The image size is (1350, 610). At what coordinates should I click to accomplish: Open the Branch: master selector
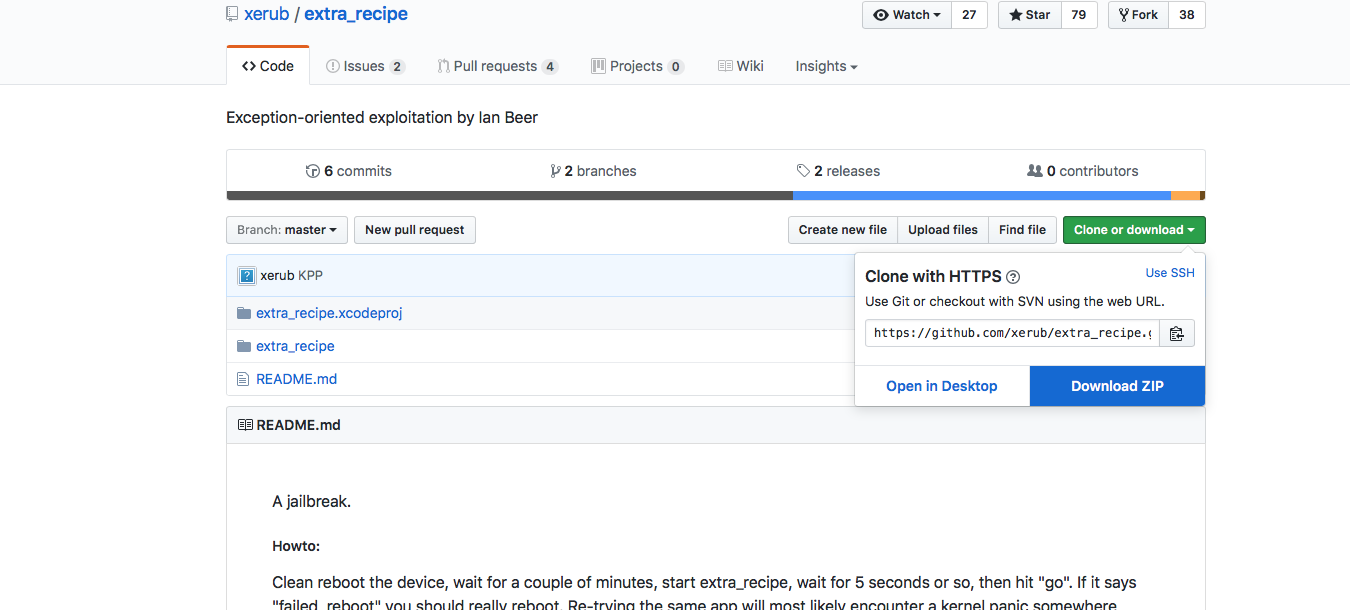[287, 230]
